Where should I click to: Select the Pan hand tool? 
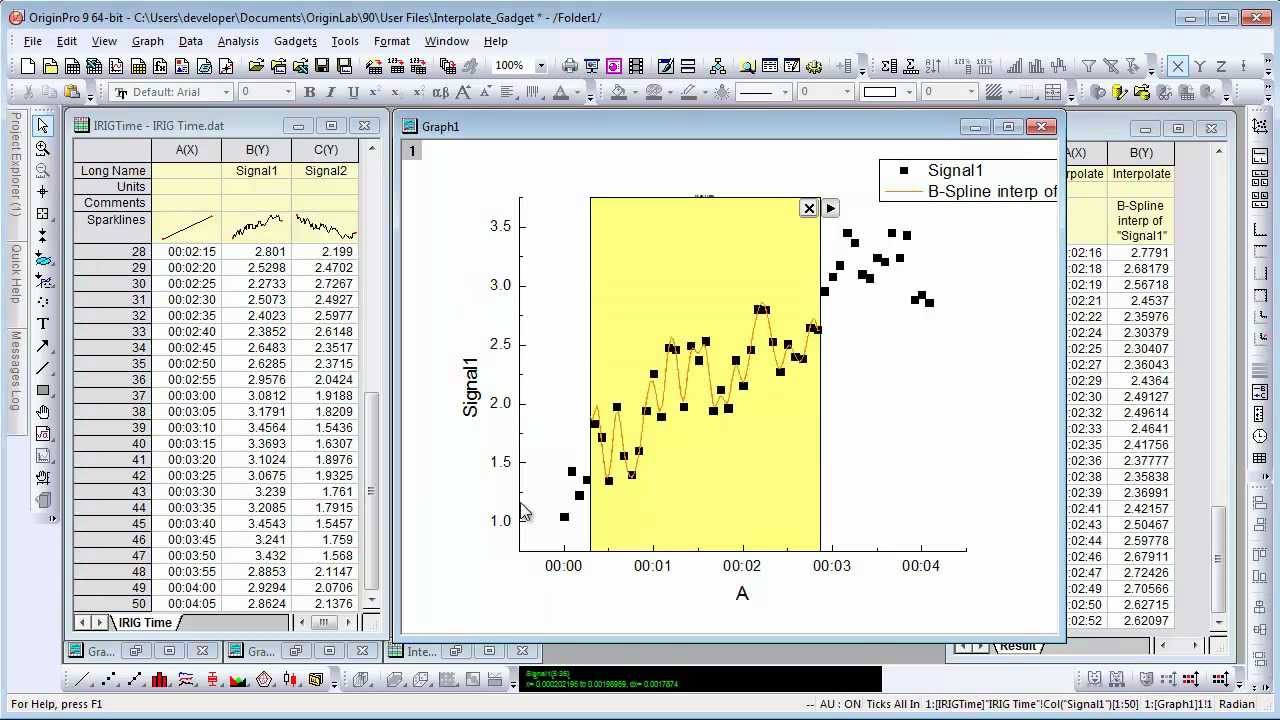click(42, 412)
